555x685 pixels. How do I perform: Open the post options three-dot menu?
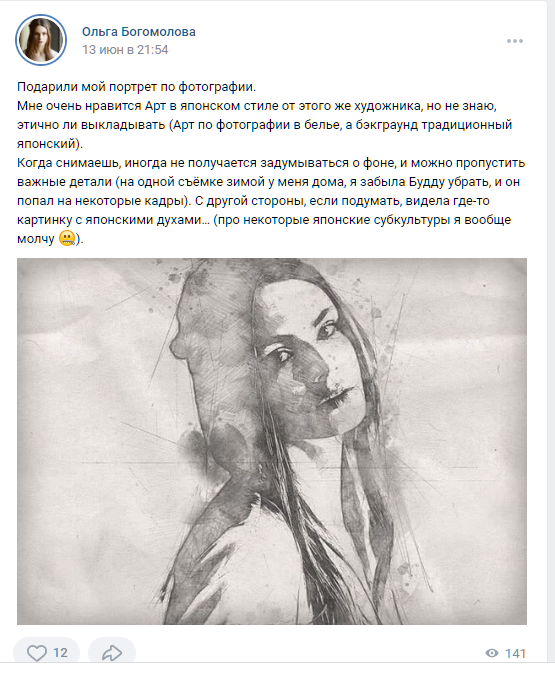click(515, 41)
